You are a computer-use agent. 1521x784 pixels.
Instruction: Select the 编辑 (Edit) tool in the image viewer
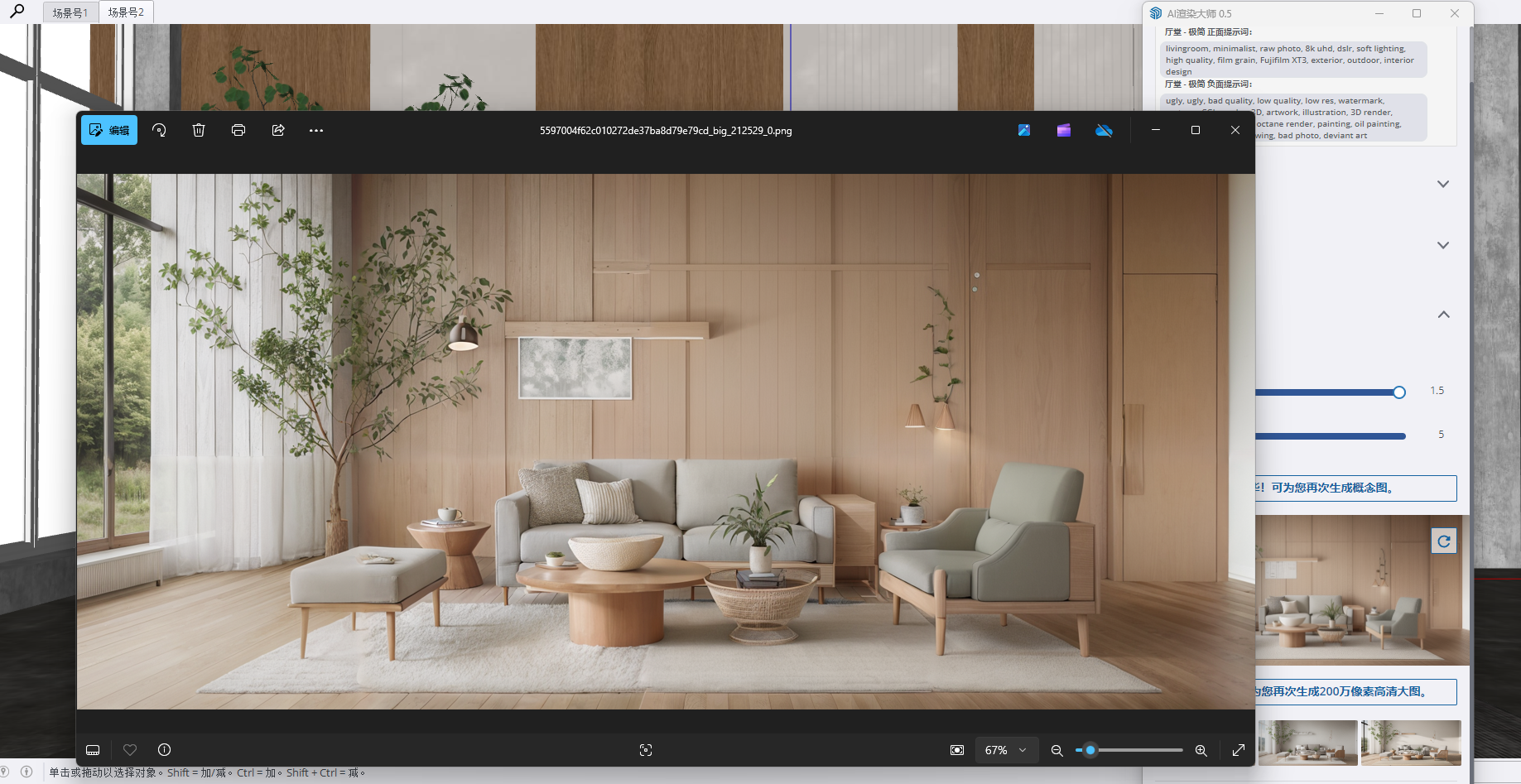[x=108, y=130]
